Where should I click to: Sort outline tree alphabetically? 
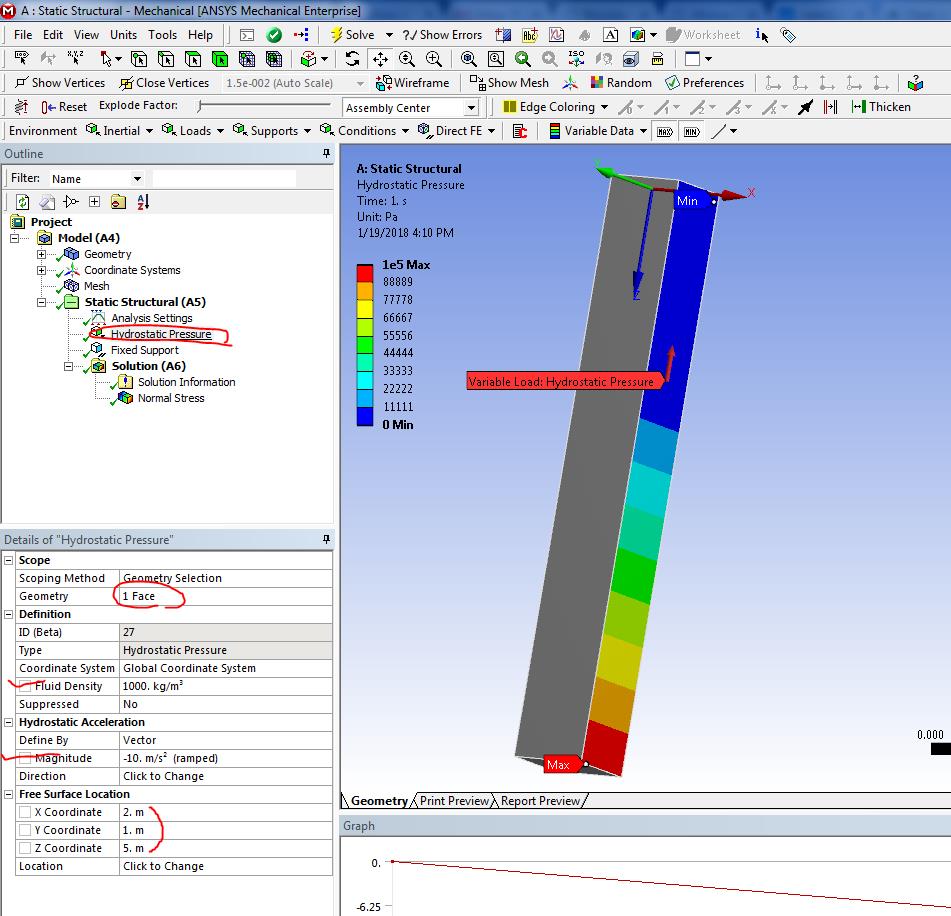(x=143, y=202)
